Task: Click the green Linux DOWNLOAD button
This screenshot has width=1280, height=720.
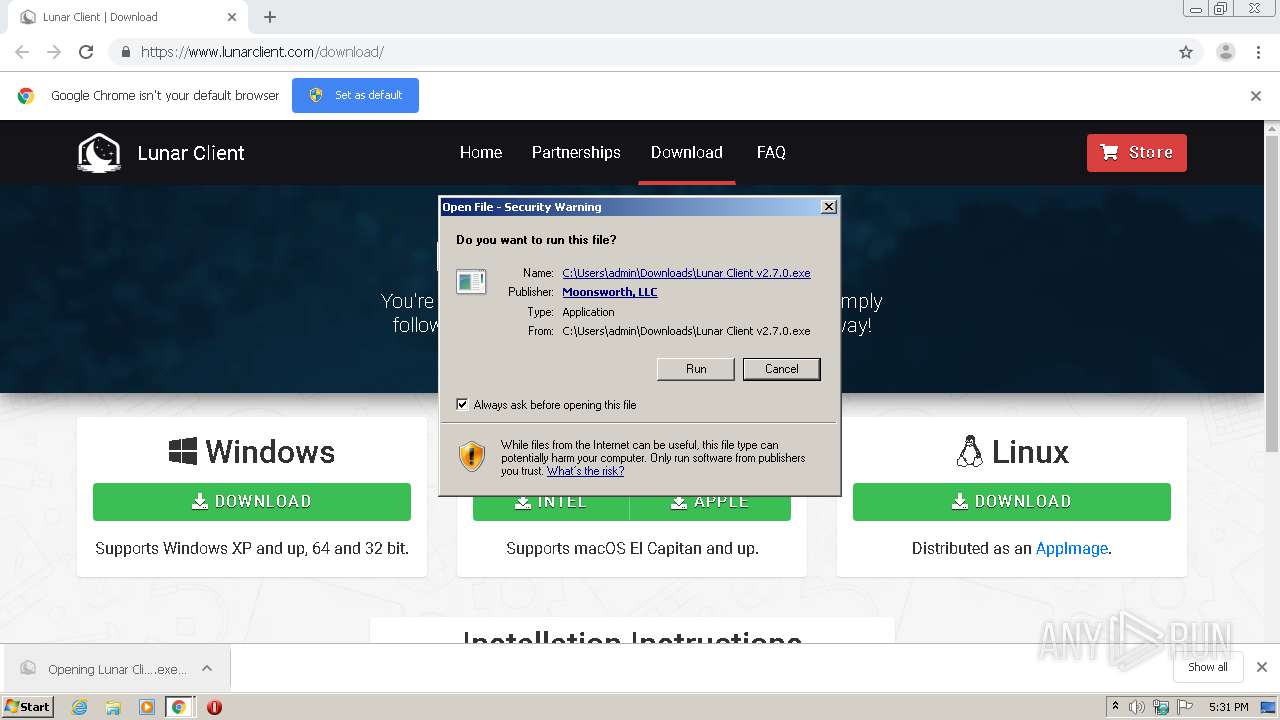Action: point(1011,501)
